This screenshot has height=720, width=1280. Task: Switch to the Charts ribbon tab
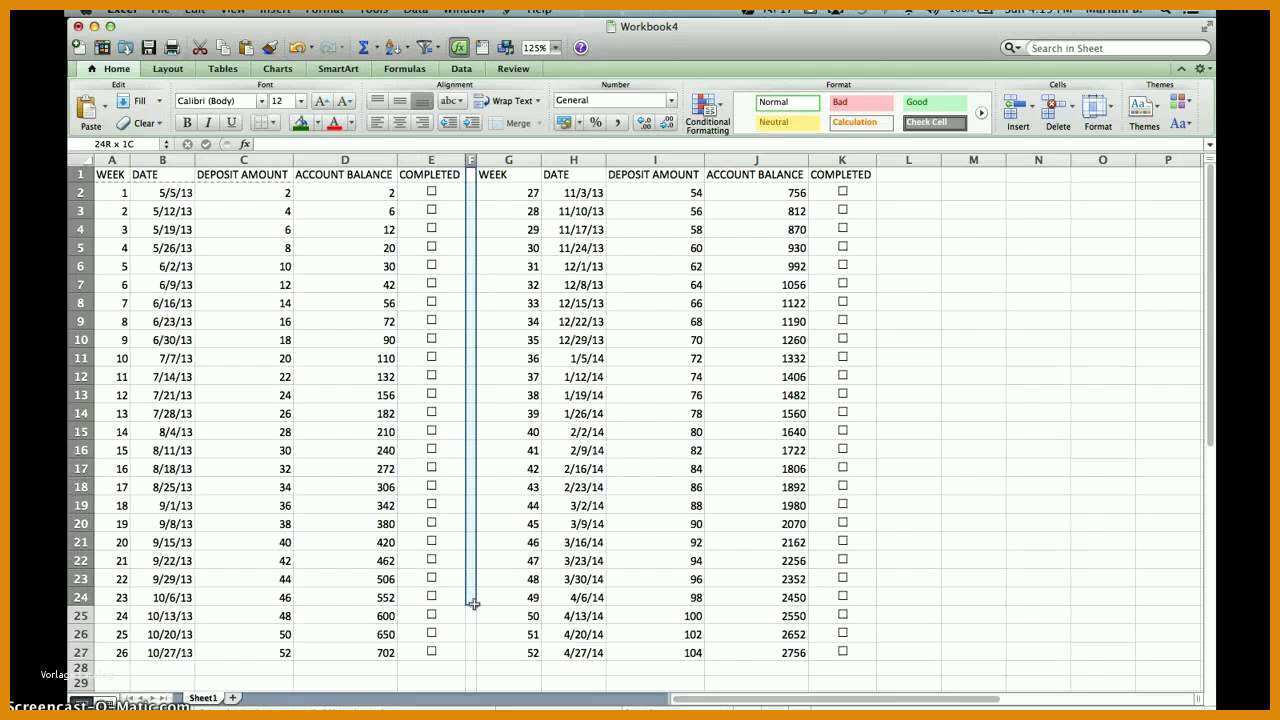click(278, 69)
